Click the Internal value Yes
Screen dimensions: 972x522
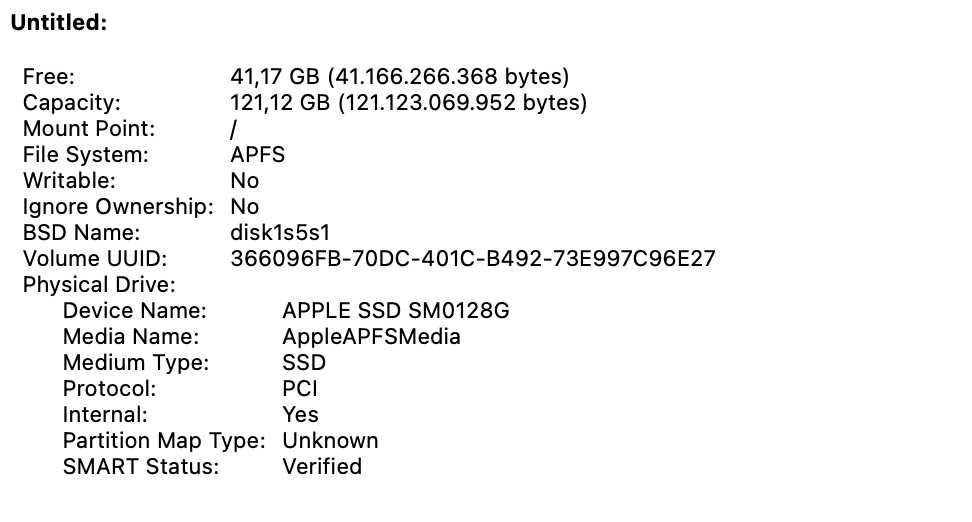pyautogui.click(x=300, y=414)
